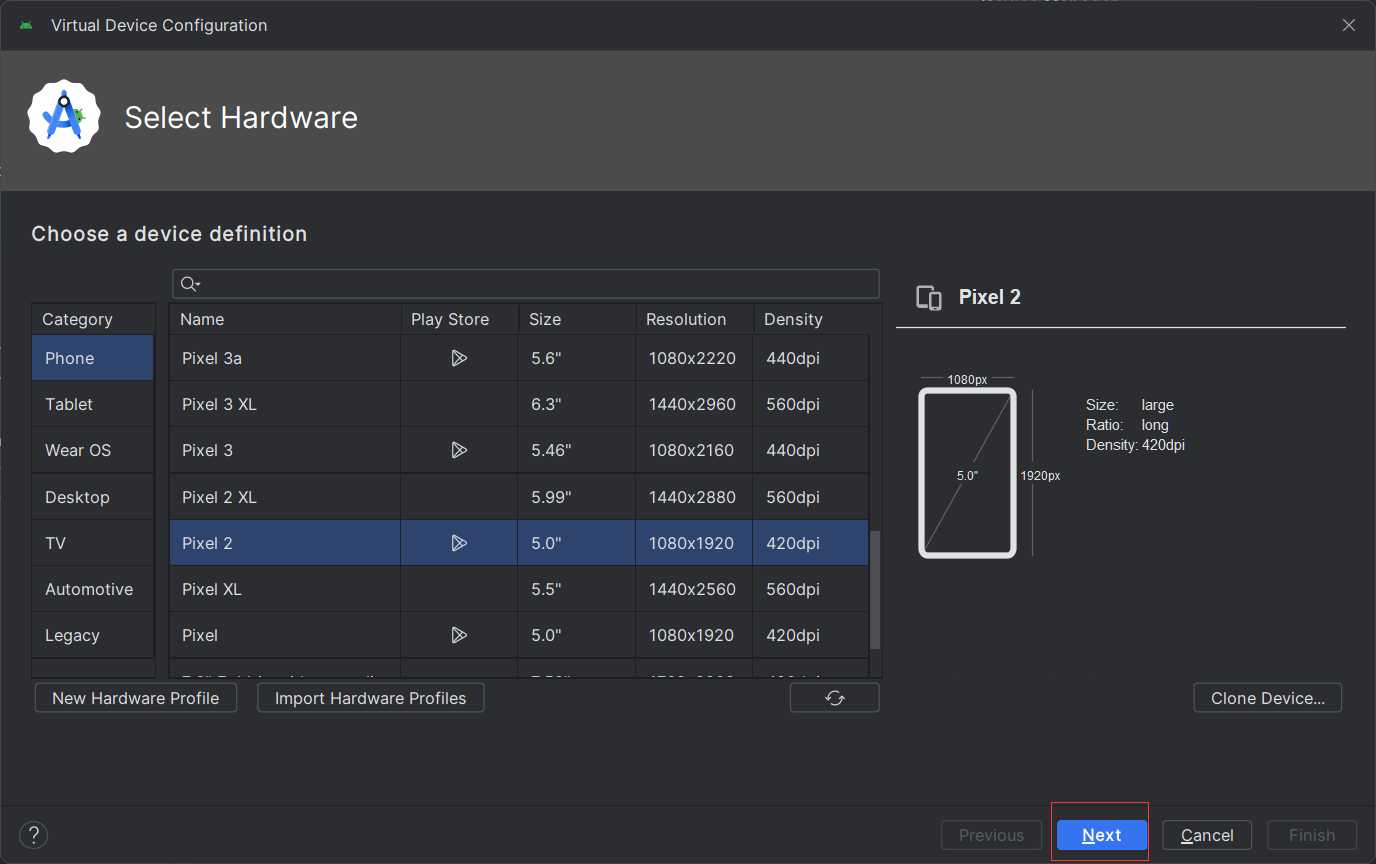Screen dimensions: 1376x864
Task: Click the Play Store icon in Pixel 2 row
Action: coord(459,543)
